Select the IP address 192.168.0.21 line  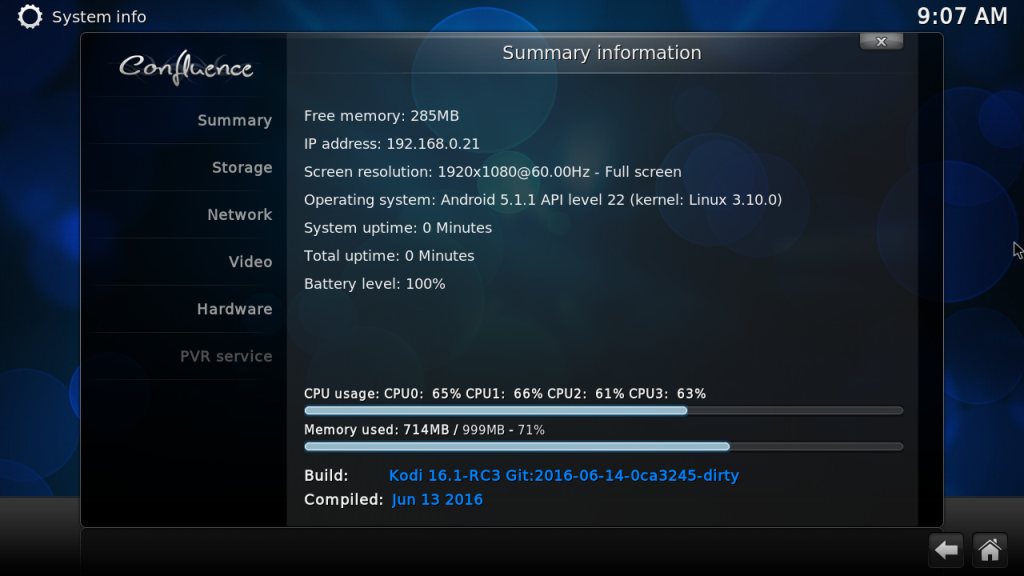pos(392,144)
